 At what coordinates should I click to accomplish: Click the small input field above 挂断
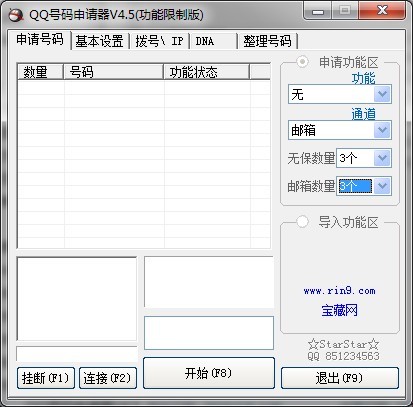77,354
